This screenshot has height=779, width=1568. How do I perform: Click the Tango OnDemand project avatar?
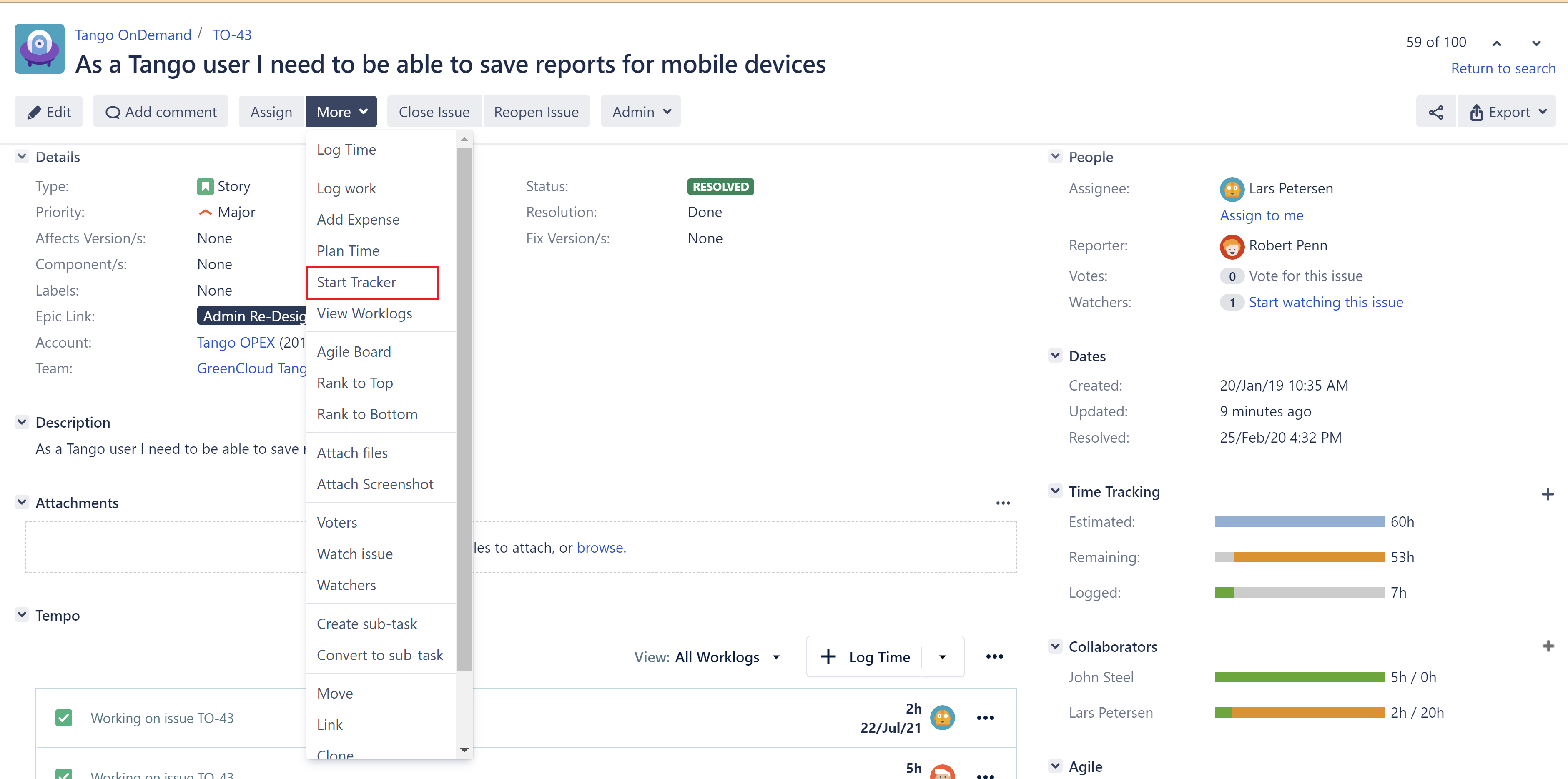40,49
